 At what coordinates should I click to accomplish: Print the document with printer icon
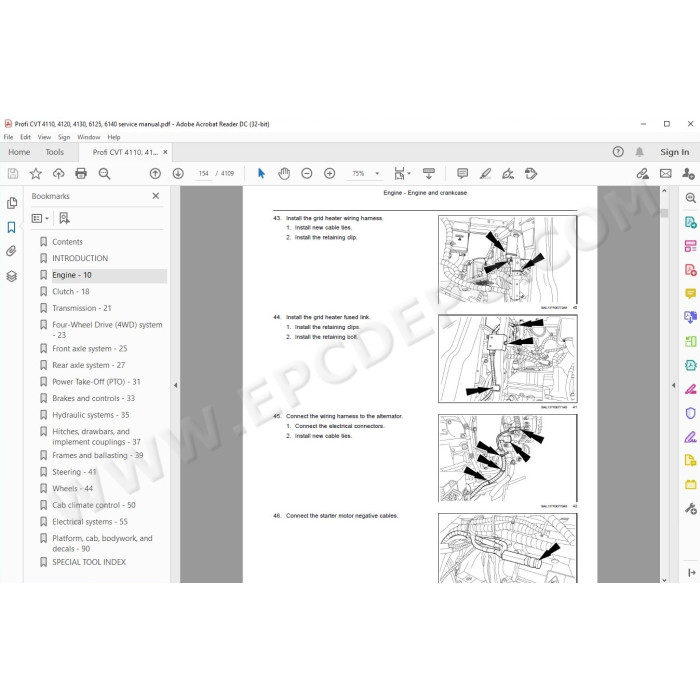coord(81,174)
